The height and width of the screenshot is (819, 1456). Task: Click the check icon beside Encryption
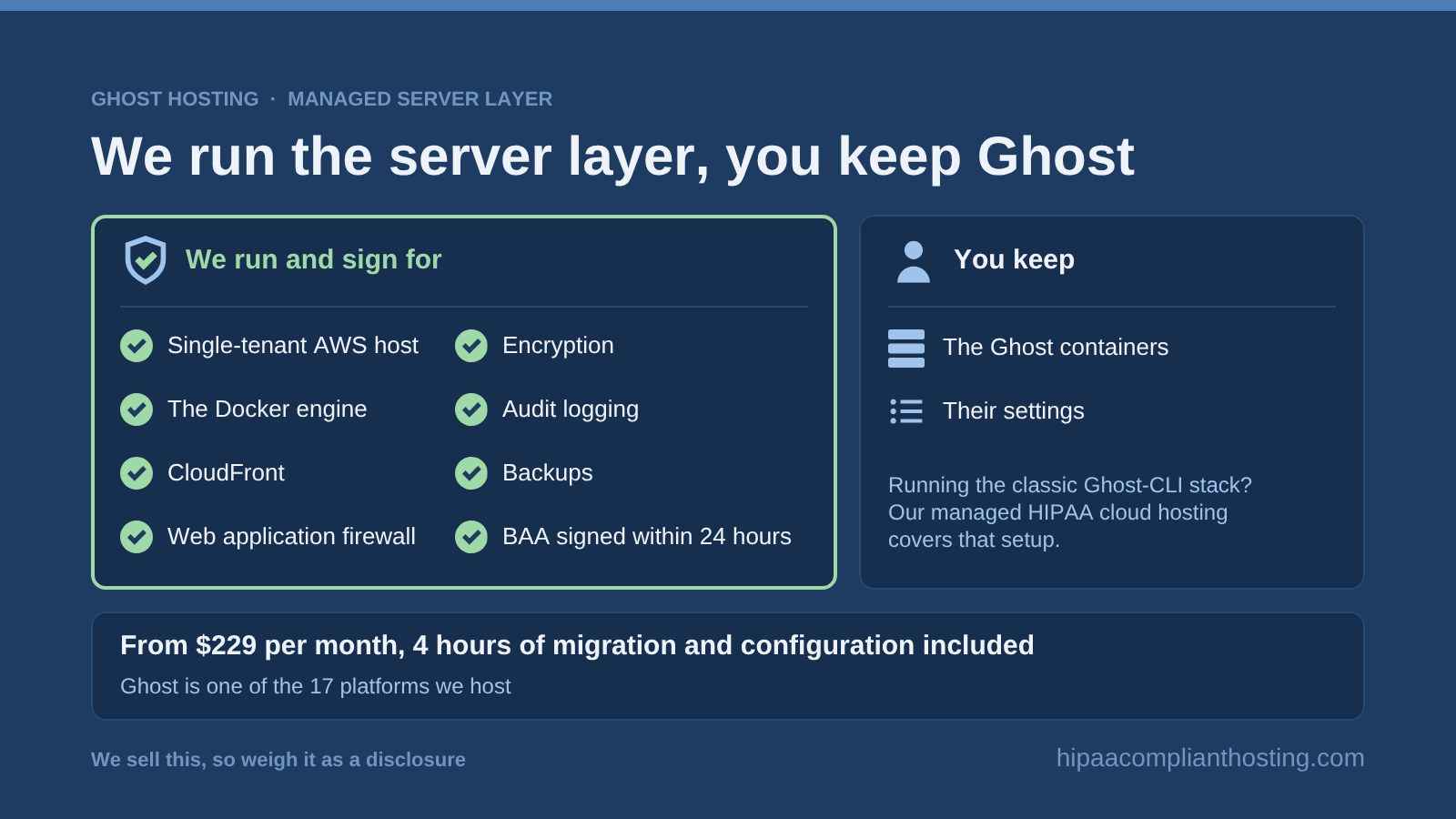[x=471, y=346]
